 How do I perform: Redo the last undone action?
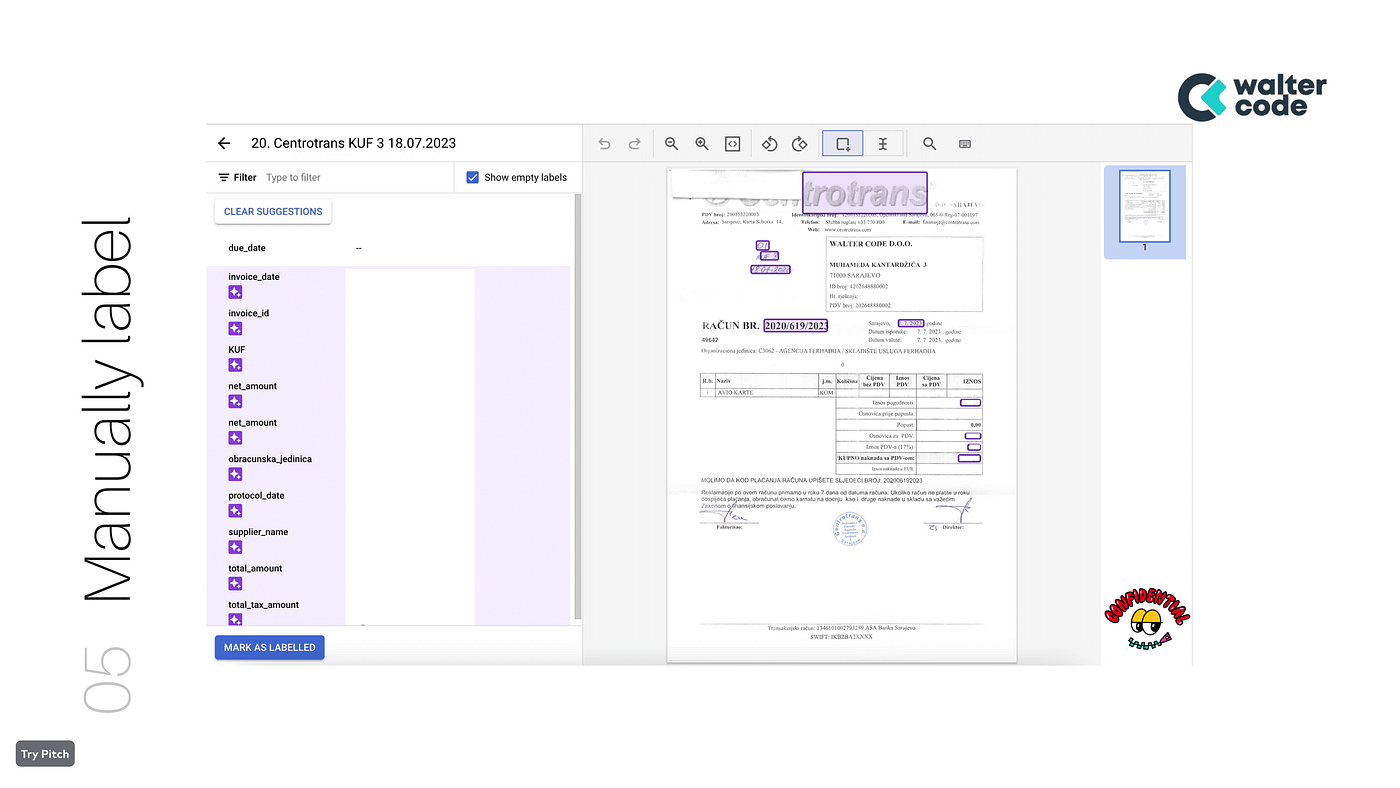[x=634, y=143]
